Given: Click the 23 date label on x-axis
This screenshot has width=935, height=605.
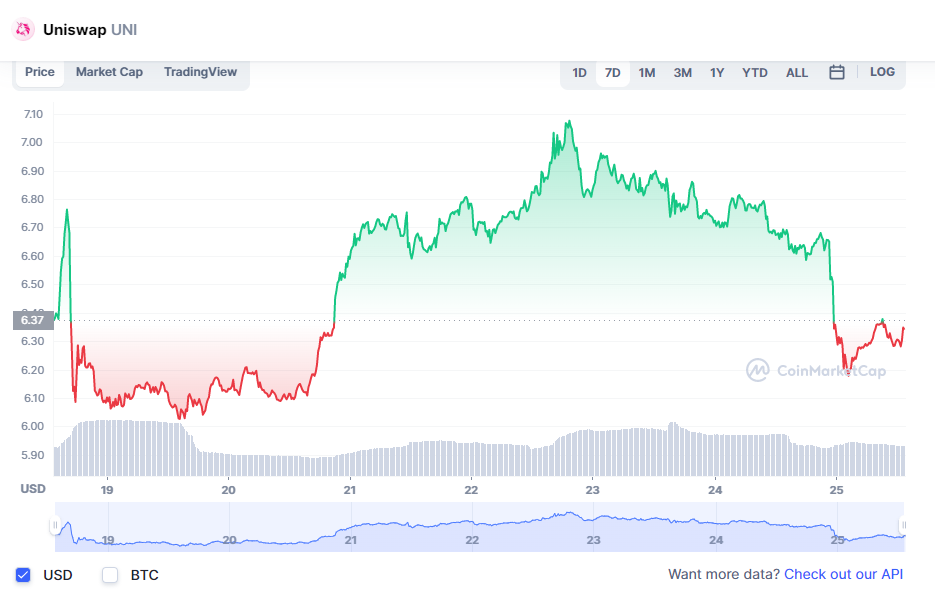Looking at the screenshot, I should pyautogui.click(x=592, y=490).
